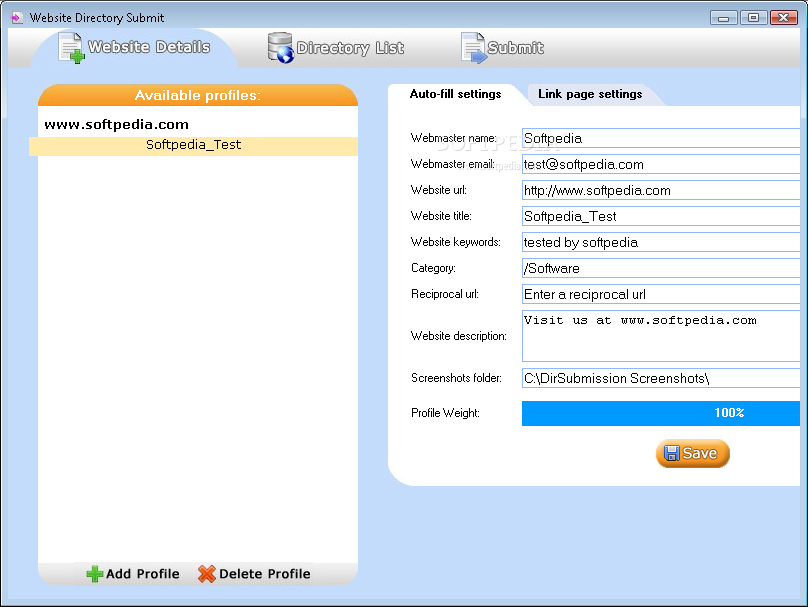The image size is (808, 607).
Task: Minimize the Website Directory Submit window
Action: coord(723,18)
